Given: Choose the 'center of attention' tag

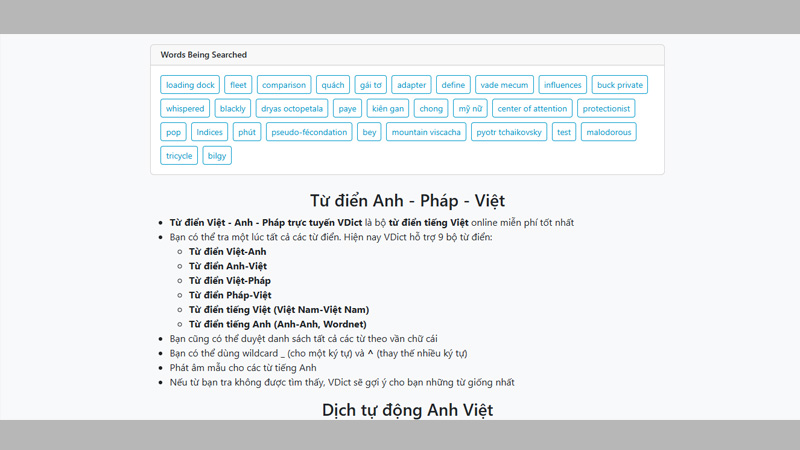Looking at the screenshot, I should point(532,108).
